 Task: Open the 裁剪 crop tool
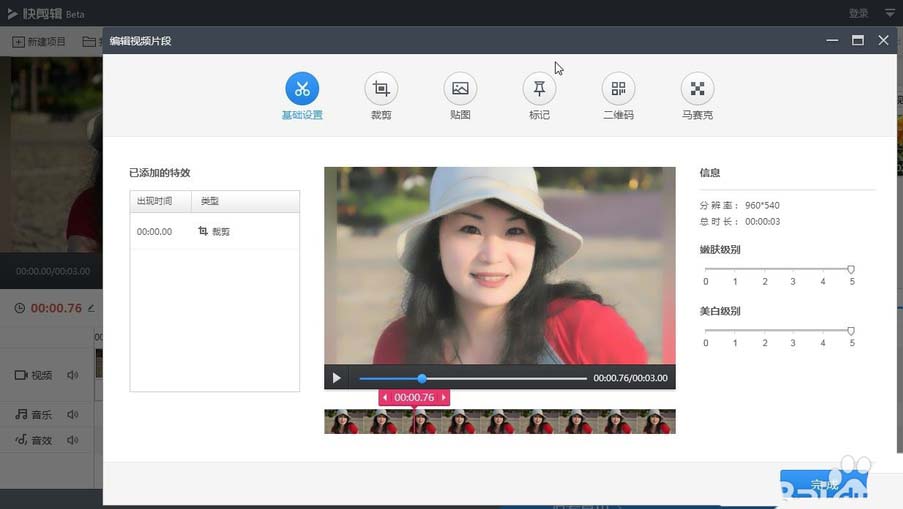pos(381,89)
